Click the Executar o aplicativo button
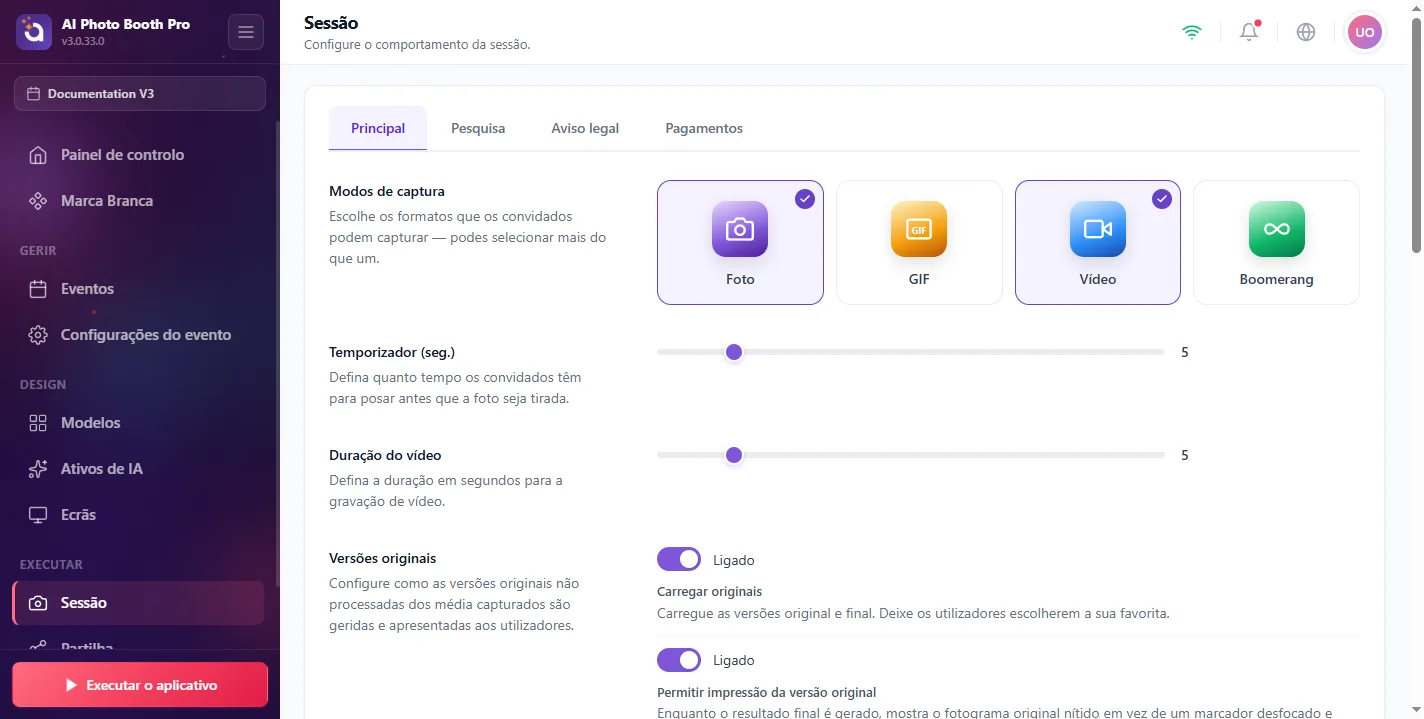The width and height of the screenshot is (1424, 719). tap(140, 685)
